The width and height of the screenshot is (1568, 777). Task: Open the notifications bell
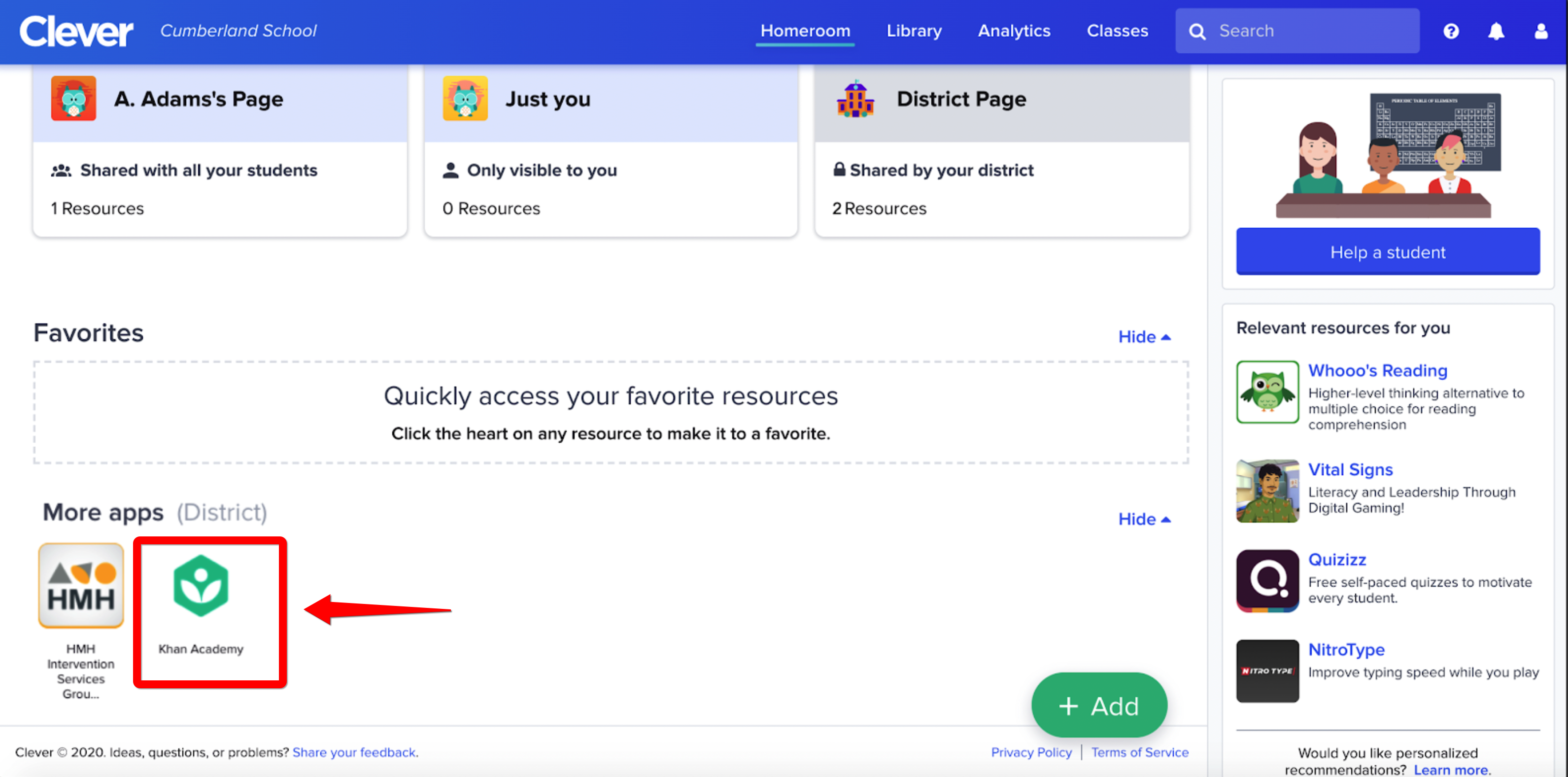[x=1496, y=31]
